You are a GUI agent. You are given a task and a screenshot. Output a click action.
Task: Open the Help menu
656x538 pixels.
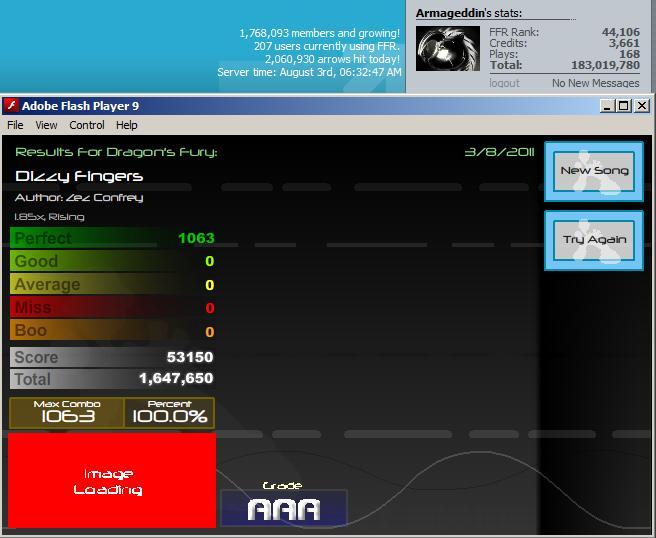(x=126, y=125)
